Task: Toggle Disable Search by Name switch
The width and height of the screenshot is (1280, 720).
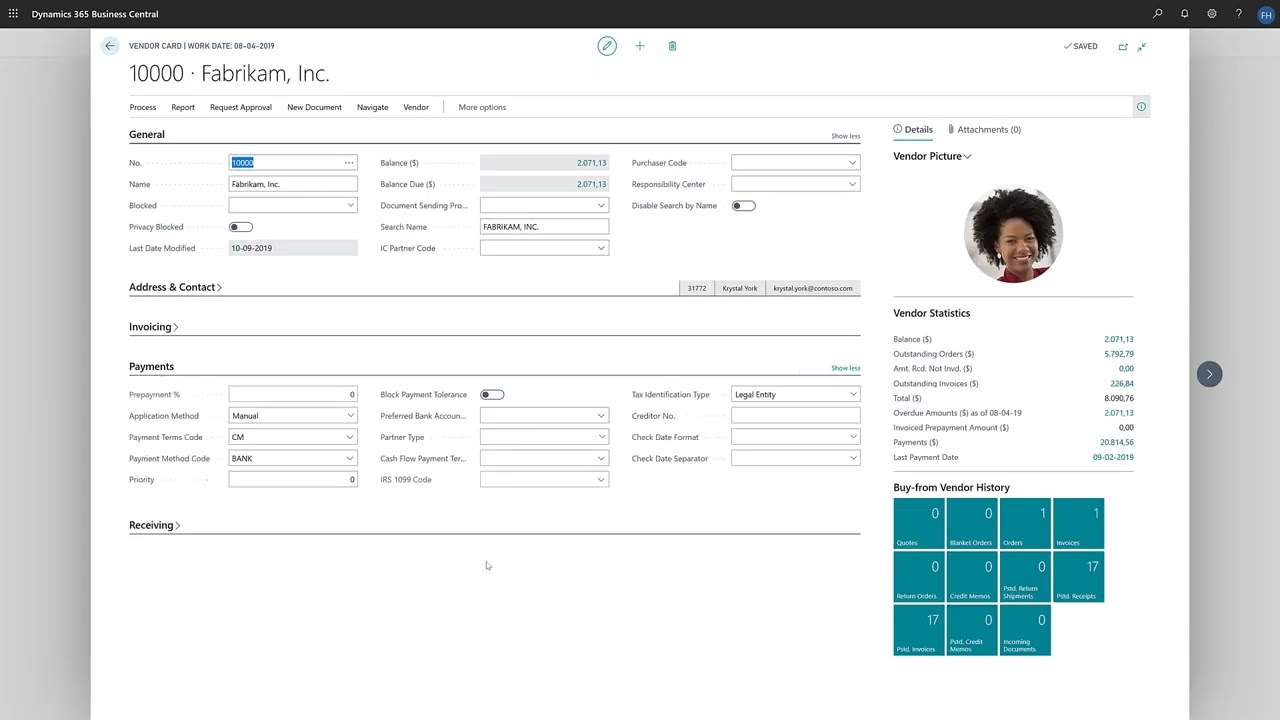Action: tap(743, 206)
